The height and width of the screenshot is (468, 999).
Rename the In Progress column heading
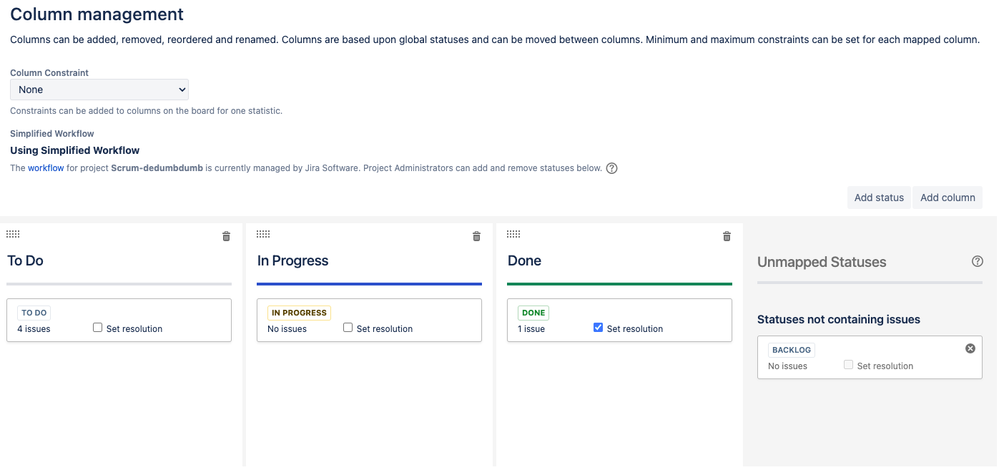coord(293,260)
